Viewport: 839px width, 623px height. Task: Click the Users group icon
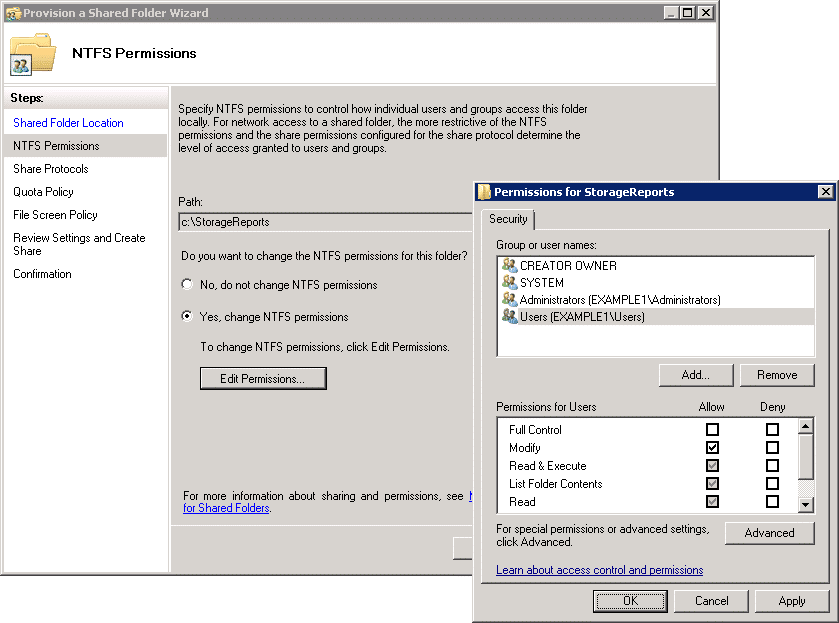[x=509, y=317]
